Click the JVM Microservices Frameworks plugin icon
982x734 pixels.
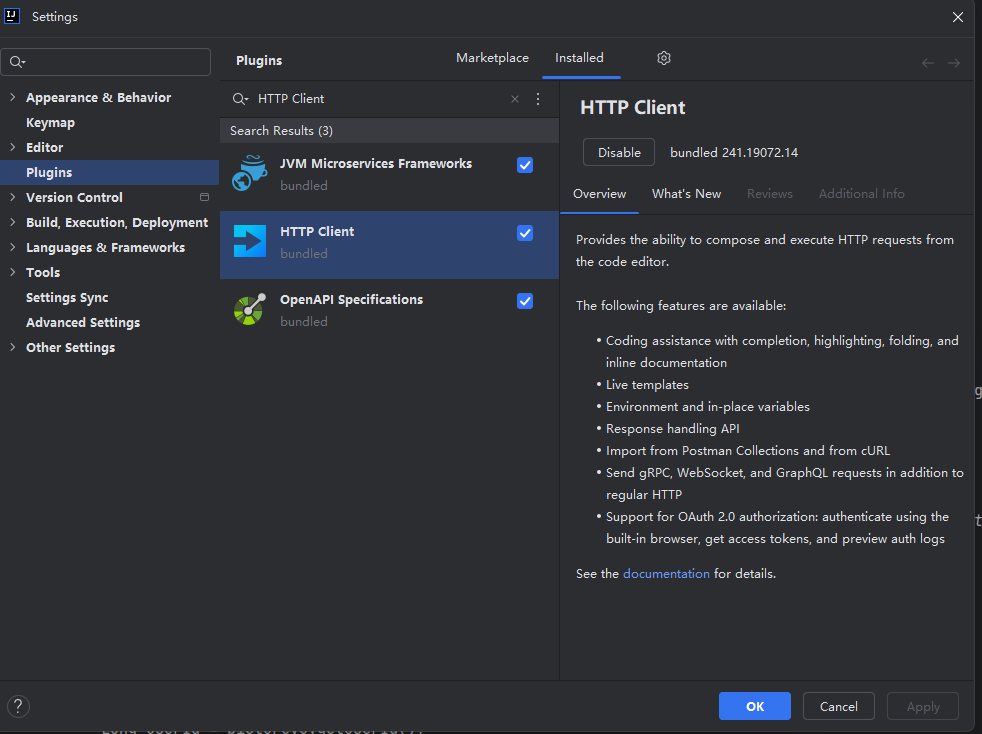[x=249, y=173]
